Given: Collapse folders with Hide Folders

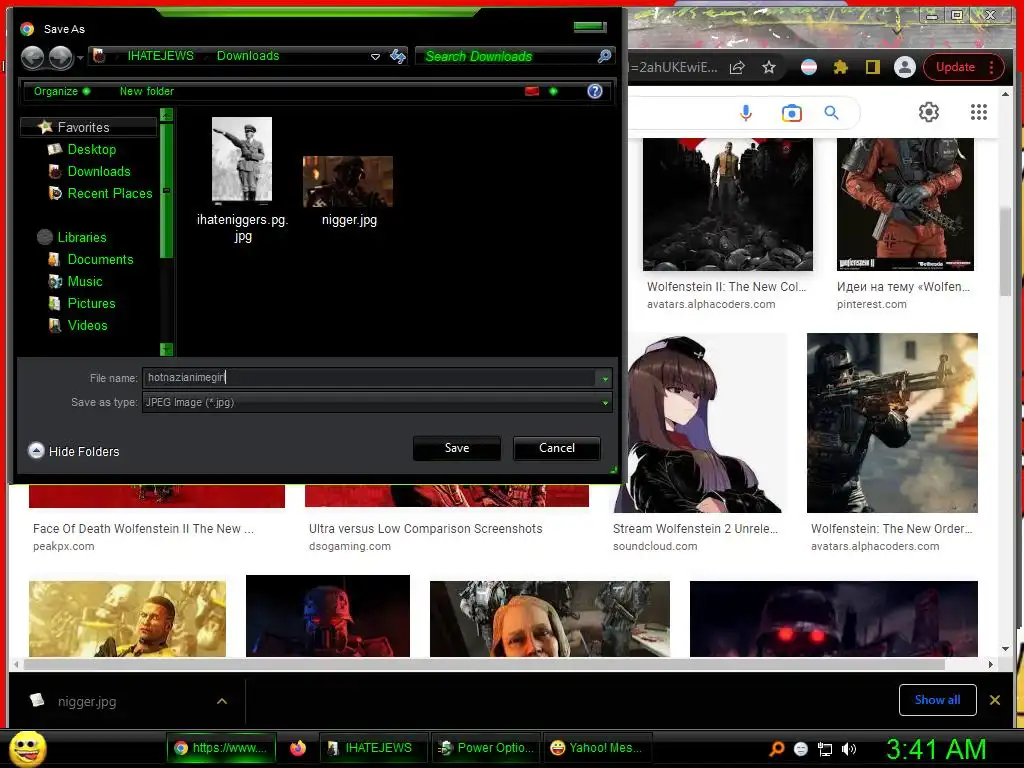Looking at the screenshot, I should 74,451.
